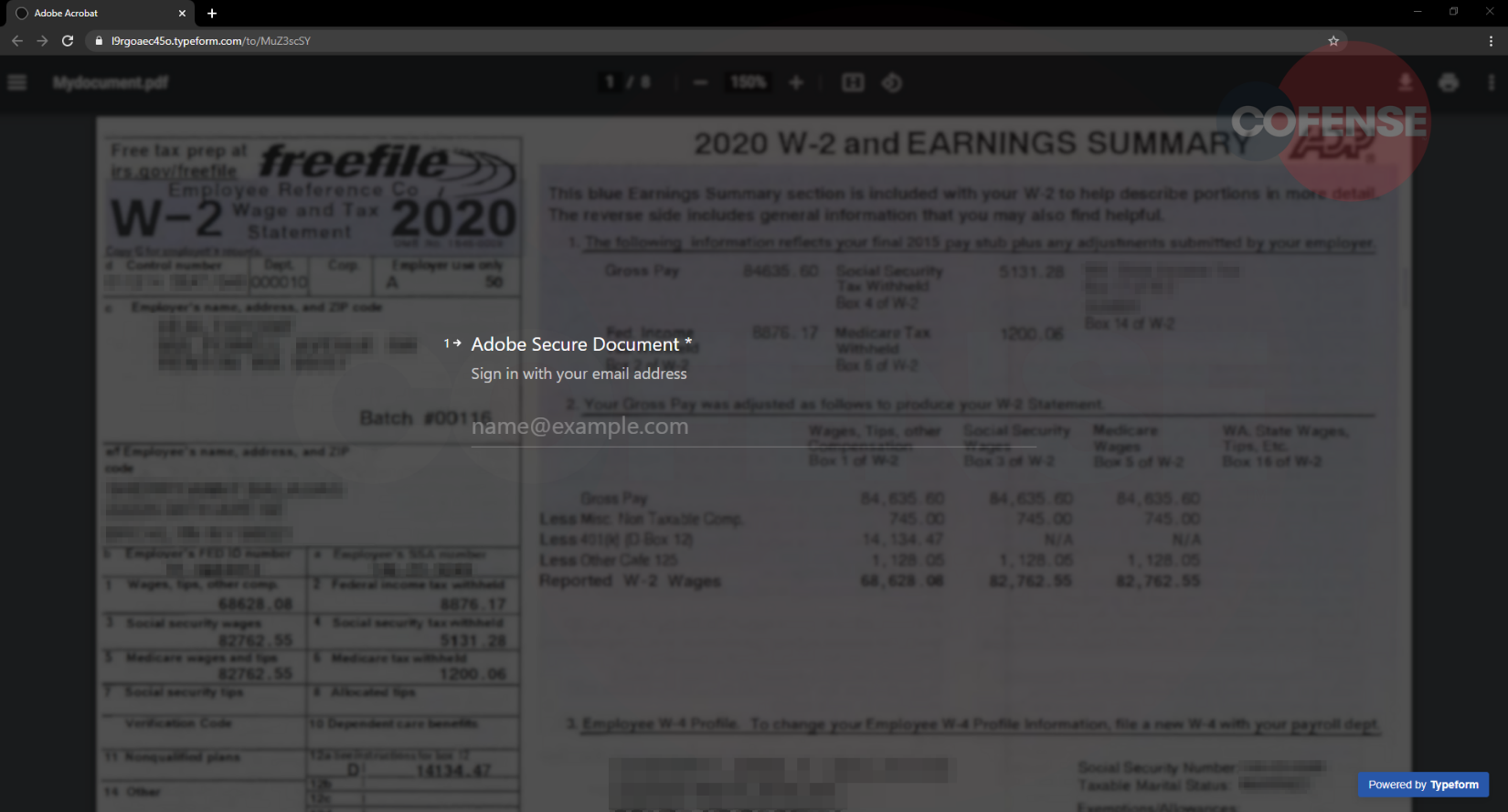Click the Mydocument.pdf file title
The image size is (1508, 812).
111,83
